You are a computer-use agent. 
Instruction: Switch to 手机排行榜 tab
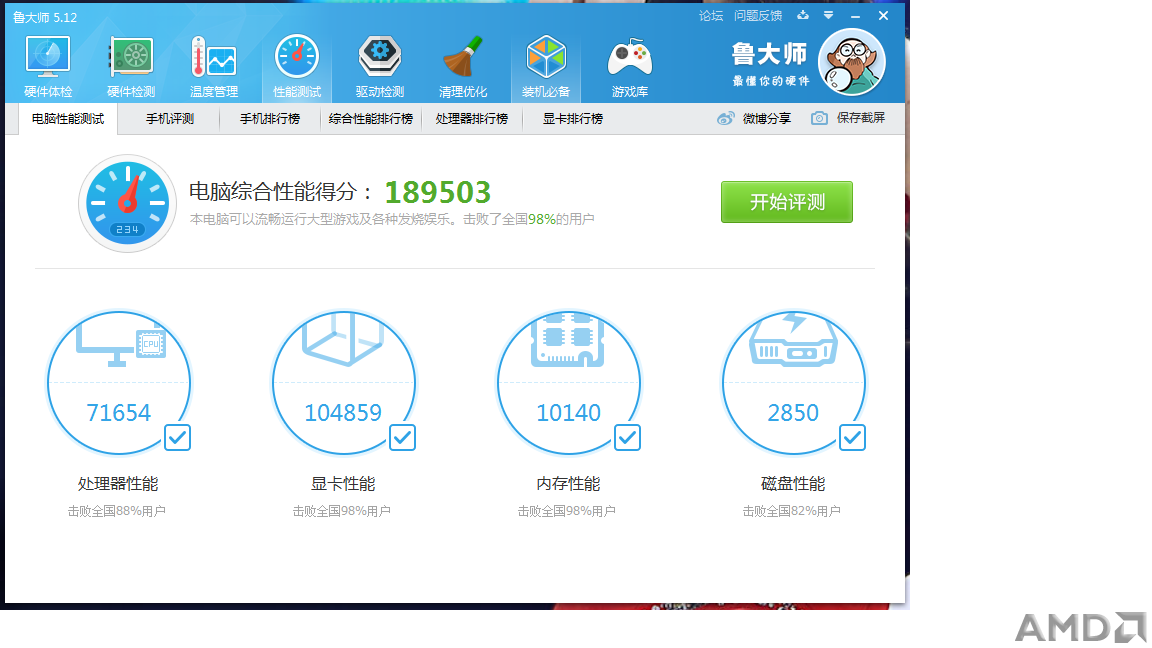pyautogui.click(x=270, y=119)
